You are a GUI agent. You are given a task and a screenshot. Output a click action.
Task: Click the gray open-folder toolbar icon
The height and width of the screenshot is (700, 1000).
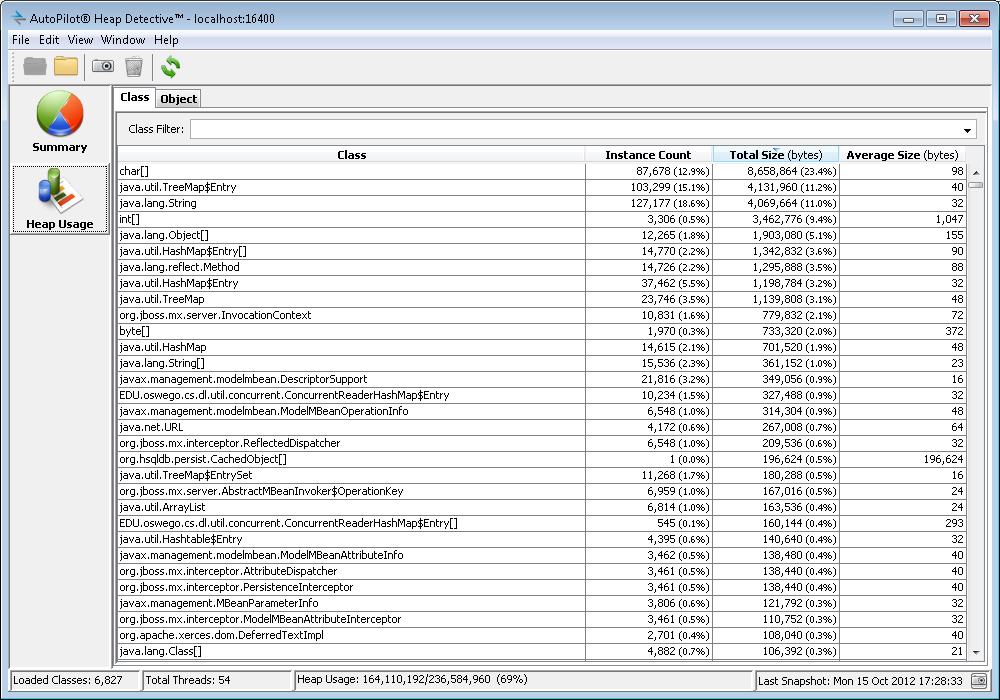point(35,66)
